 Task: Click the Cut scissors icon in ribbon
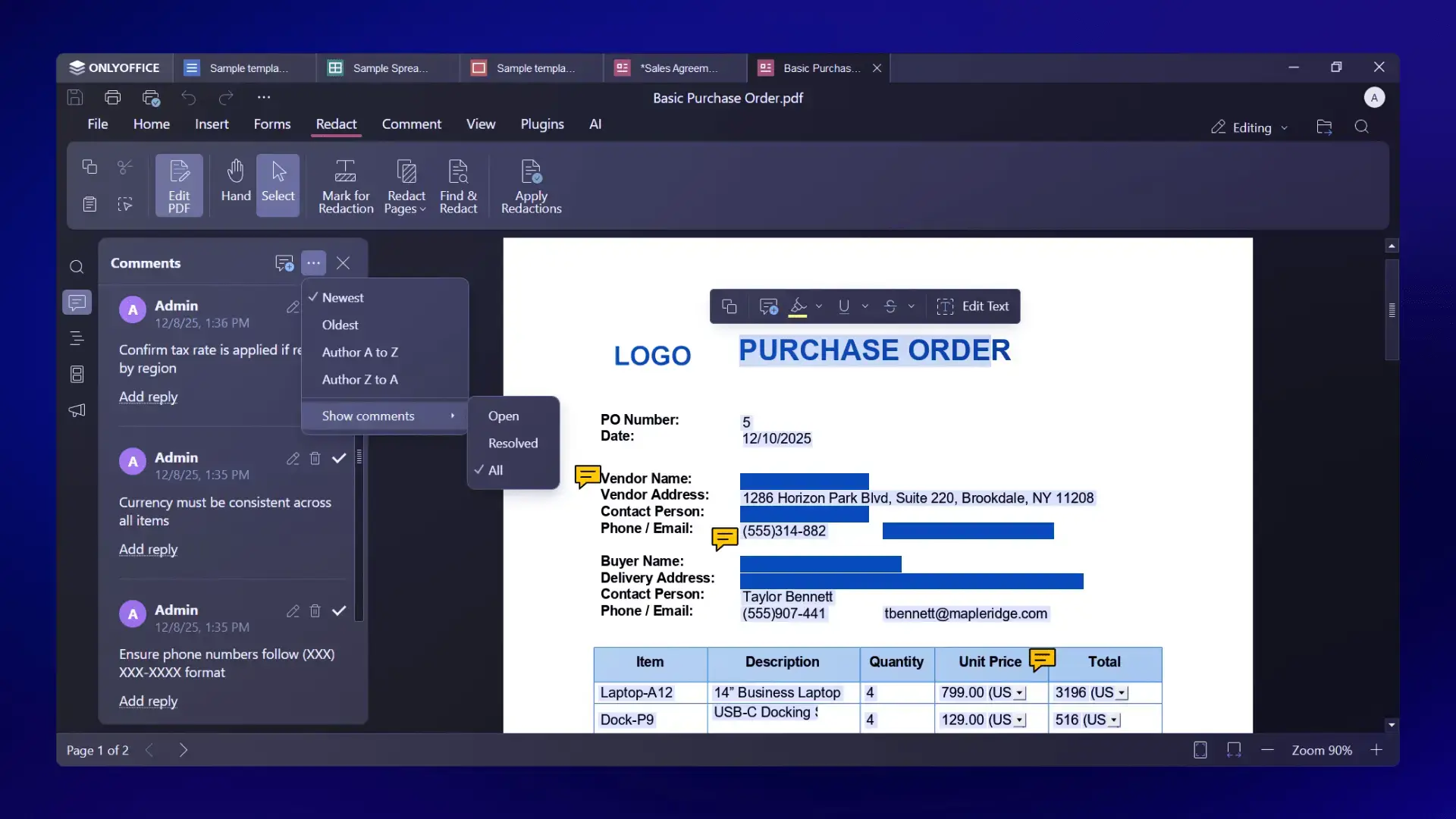coord(125,166)
